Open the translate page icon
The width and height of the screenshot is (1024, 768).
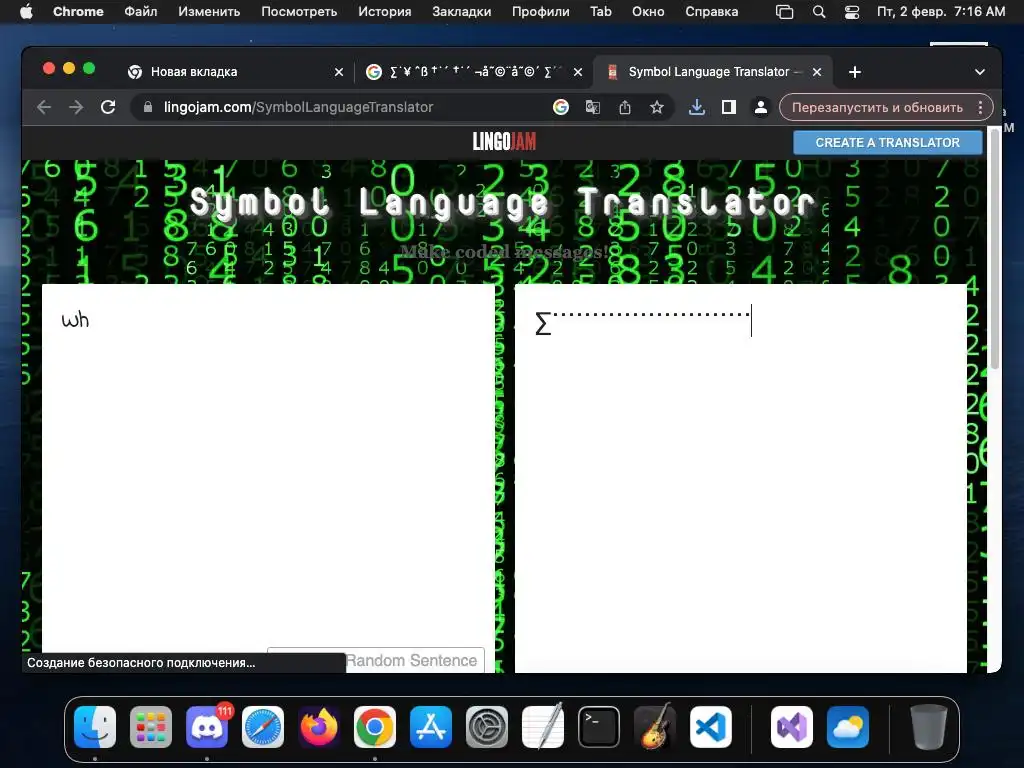click(x=593, y=107)
